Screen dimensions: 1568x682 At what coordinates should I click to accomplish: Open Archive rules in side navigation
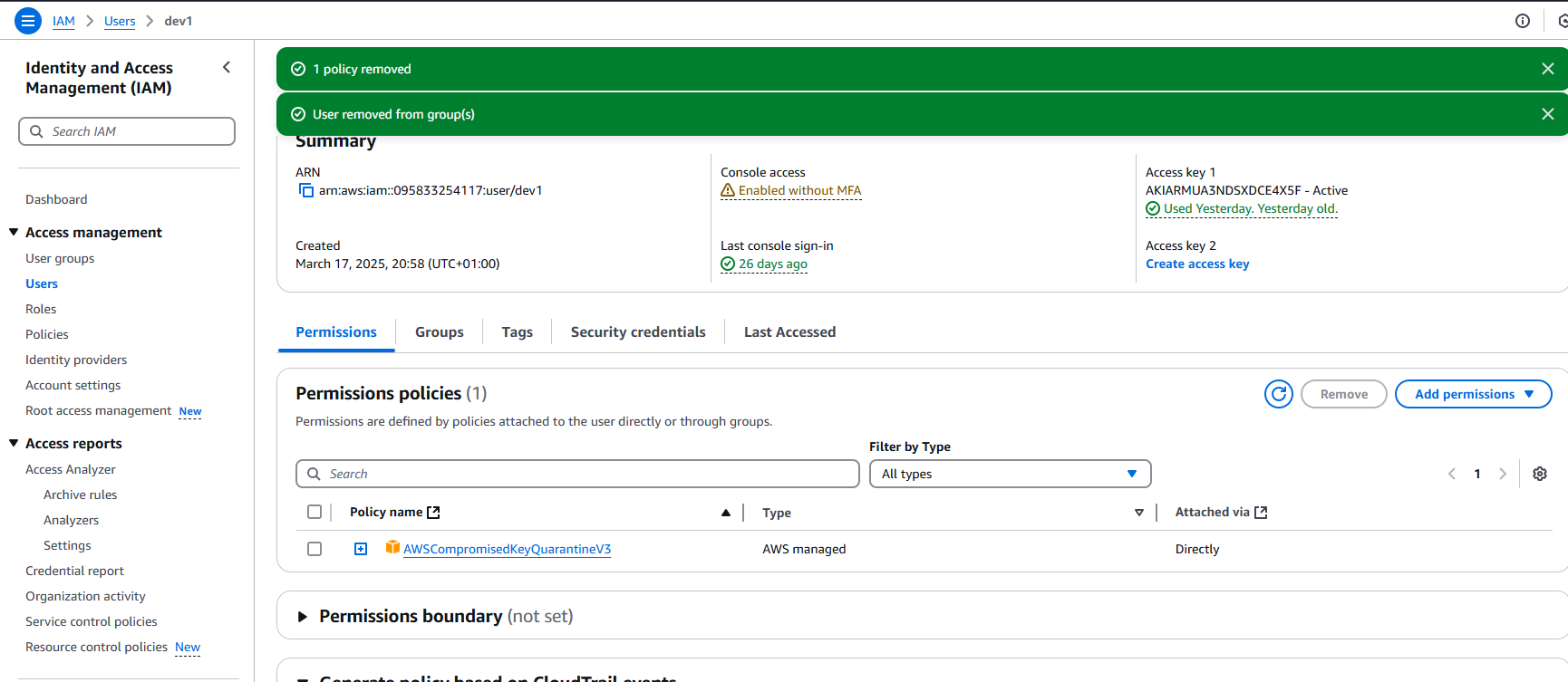81,495
